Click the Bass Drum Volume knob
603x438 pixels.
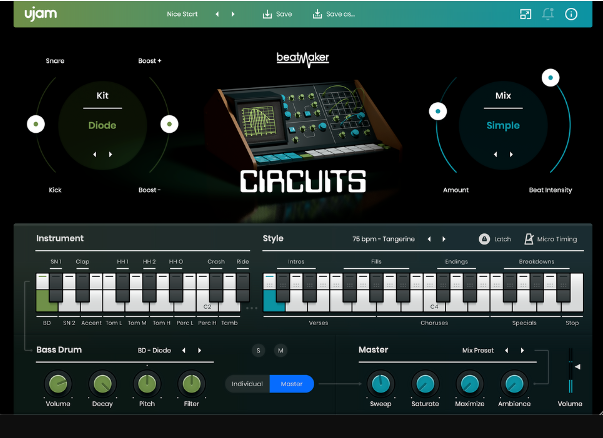coord(58,383)
